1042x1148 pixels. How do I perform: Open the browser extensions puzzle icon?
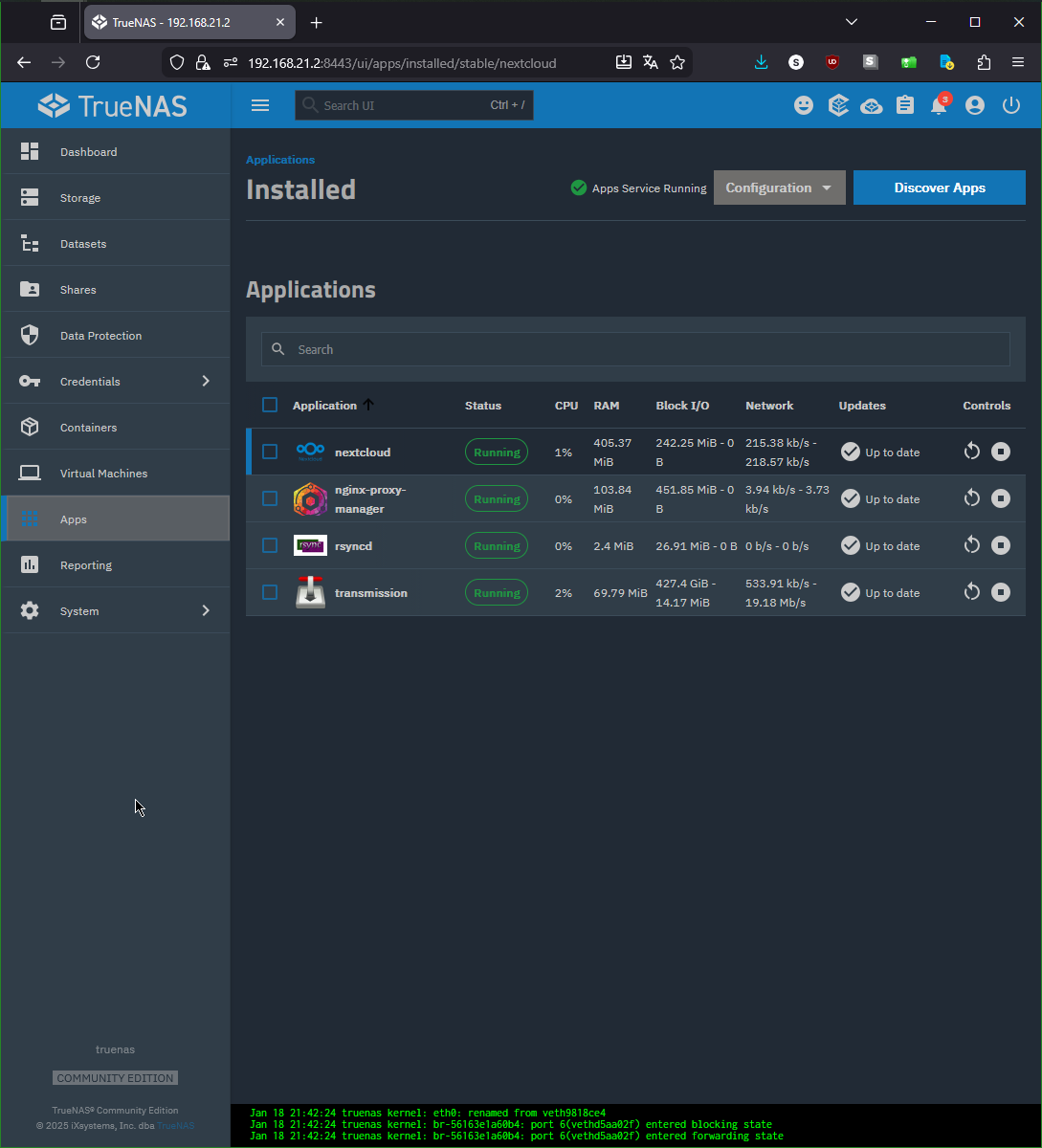[x=984, y=62]
